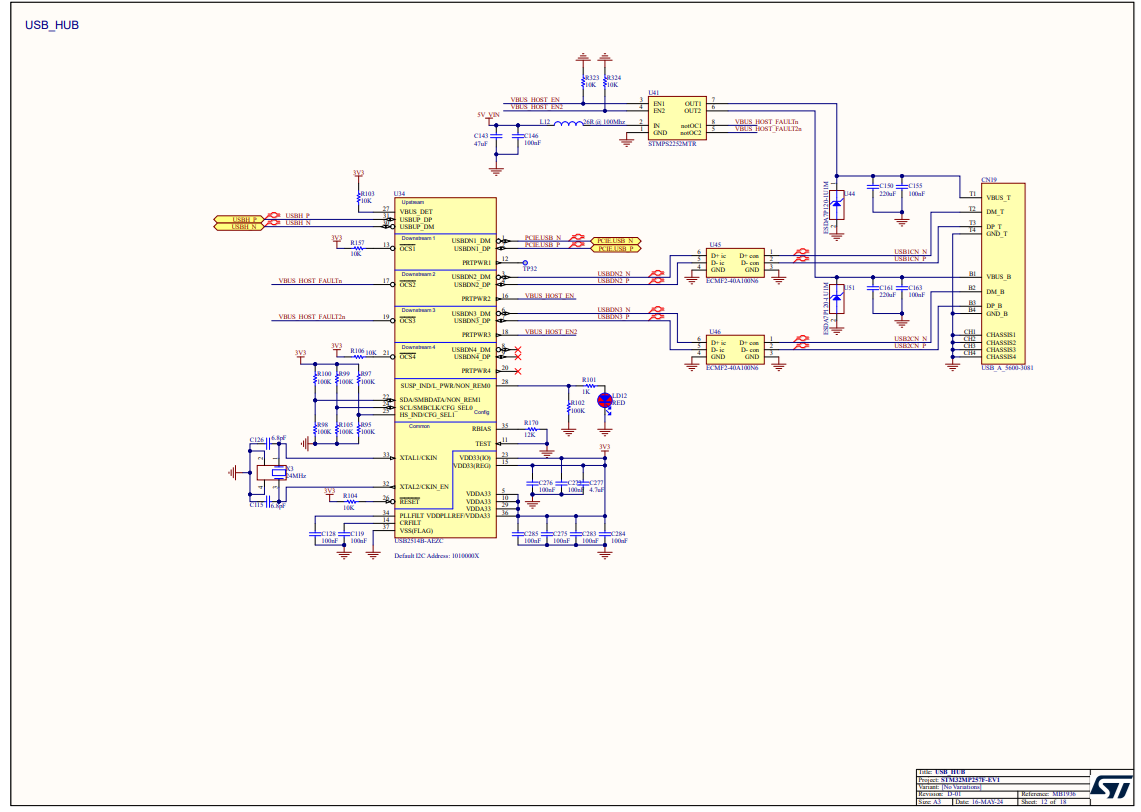Viewport: 1141px width, 812px height.
Task: Select resistor R103 10K symbol
Action: click(359, 198)
